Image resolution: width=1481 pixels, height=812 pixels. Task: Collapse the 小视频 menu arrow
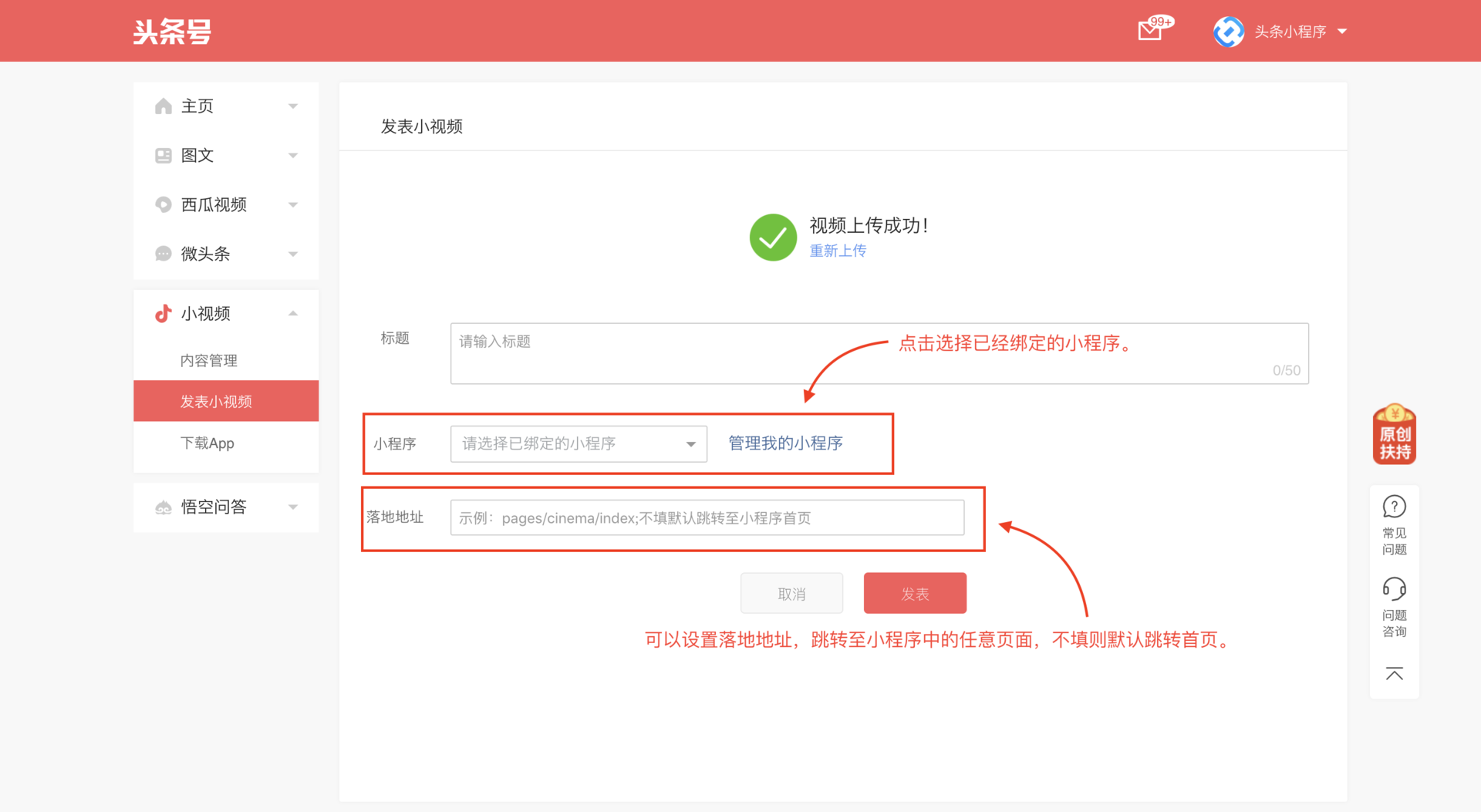tap(293, 313)
